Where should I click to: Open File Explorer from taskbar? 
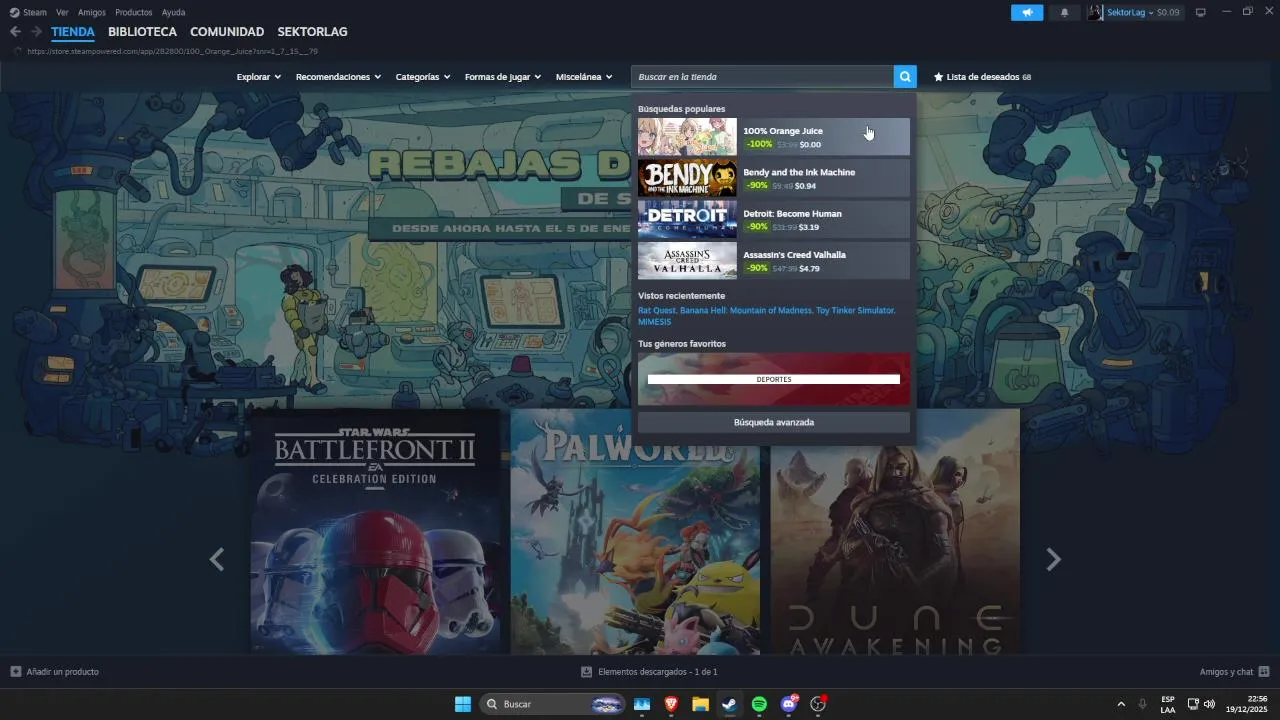(x=700, y=704)
